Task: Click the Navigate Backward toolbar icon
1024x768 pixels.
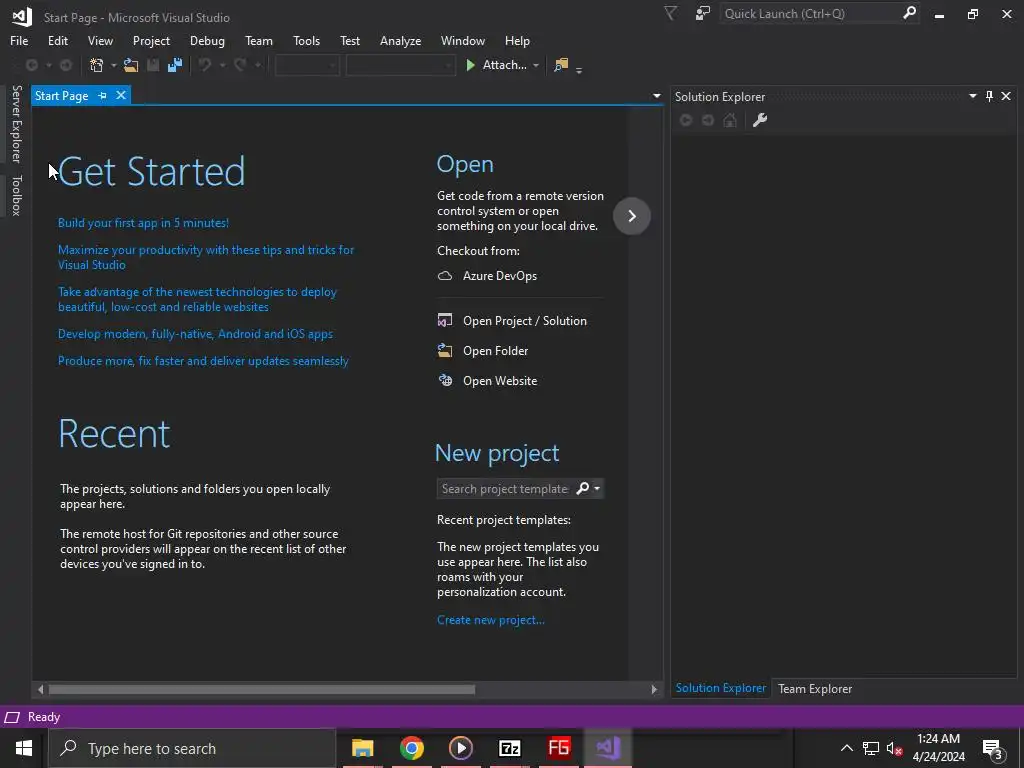Action: point(31,65)
